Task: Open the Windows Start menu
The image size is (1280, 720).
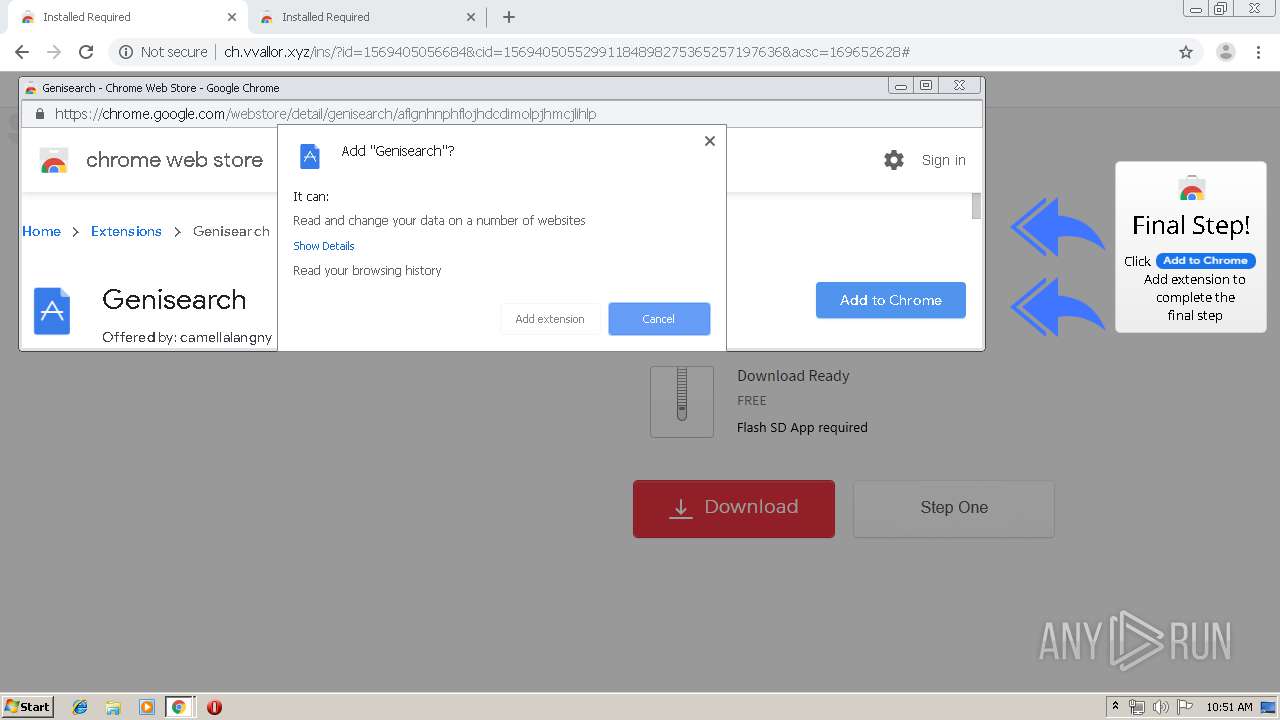Action: coord(28,707)
